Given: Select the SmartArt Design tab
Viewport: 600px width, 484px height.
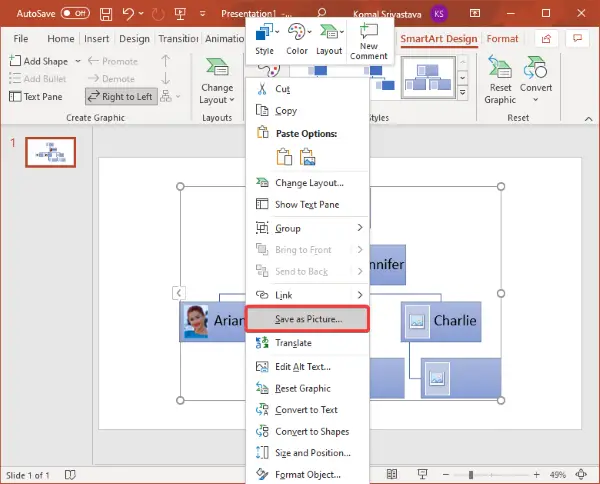Looking at the screenshot, I should [439, 39].
